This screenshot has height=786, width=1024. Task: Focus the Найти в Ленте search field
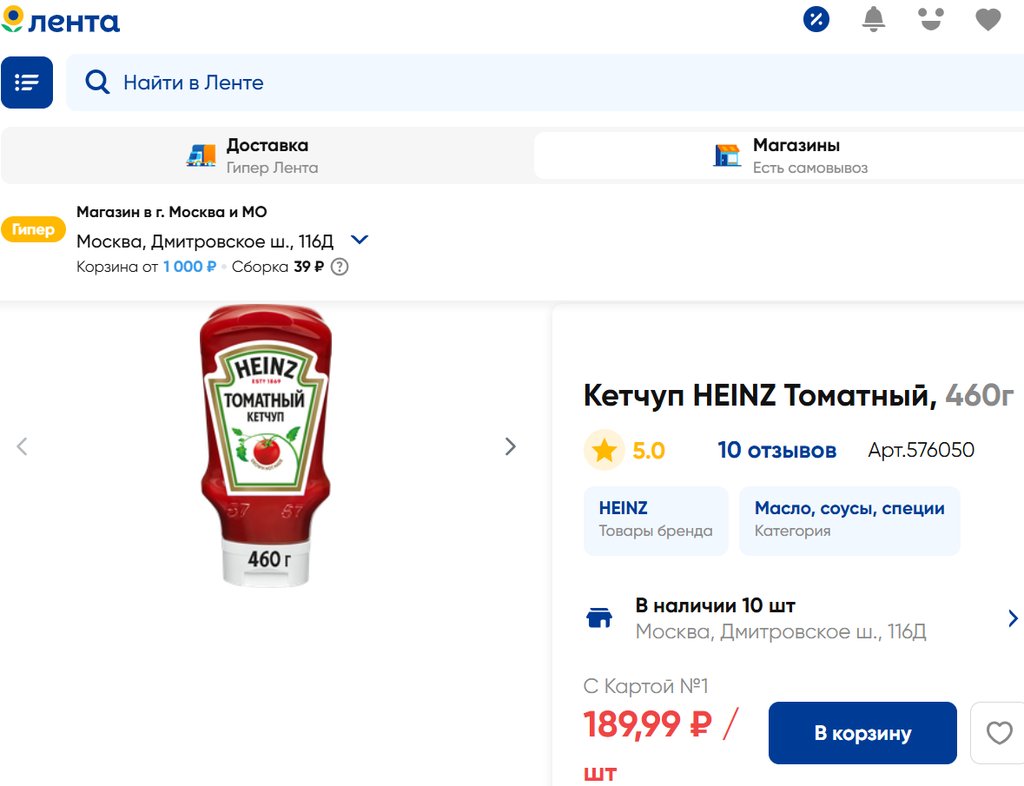tap(545, 82)
